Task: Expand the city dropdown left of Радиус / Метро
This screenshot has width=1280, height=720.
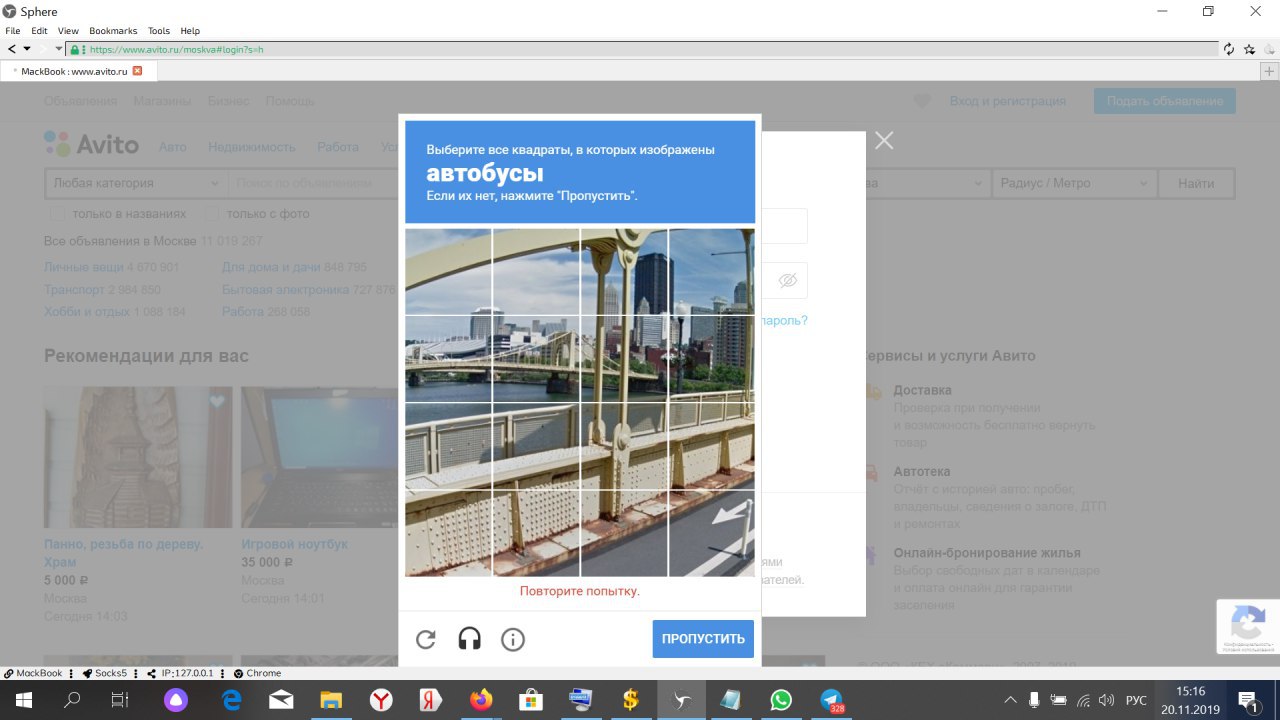Action: 927,183
